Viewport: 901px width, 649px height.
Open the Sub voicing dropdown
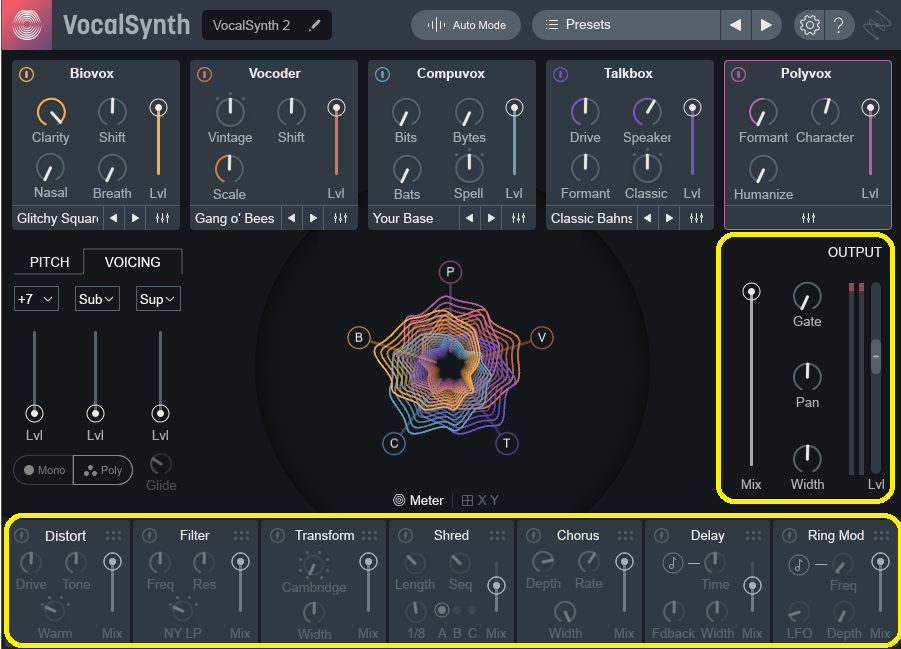97,299
